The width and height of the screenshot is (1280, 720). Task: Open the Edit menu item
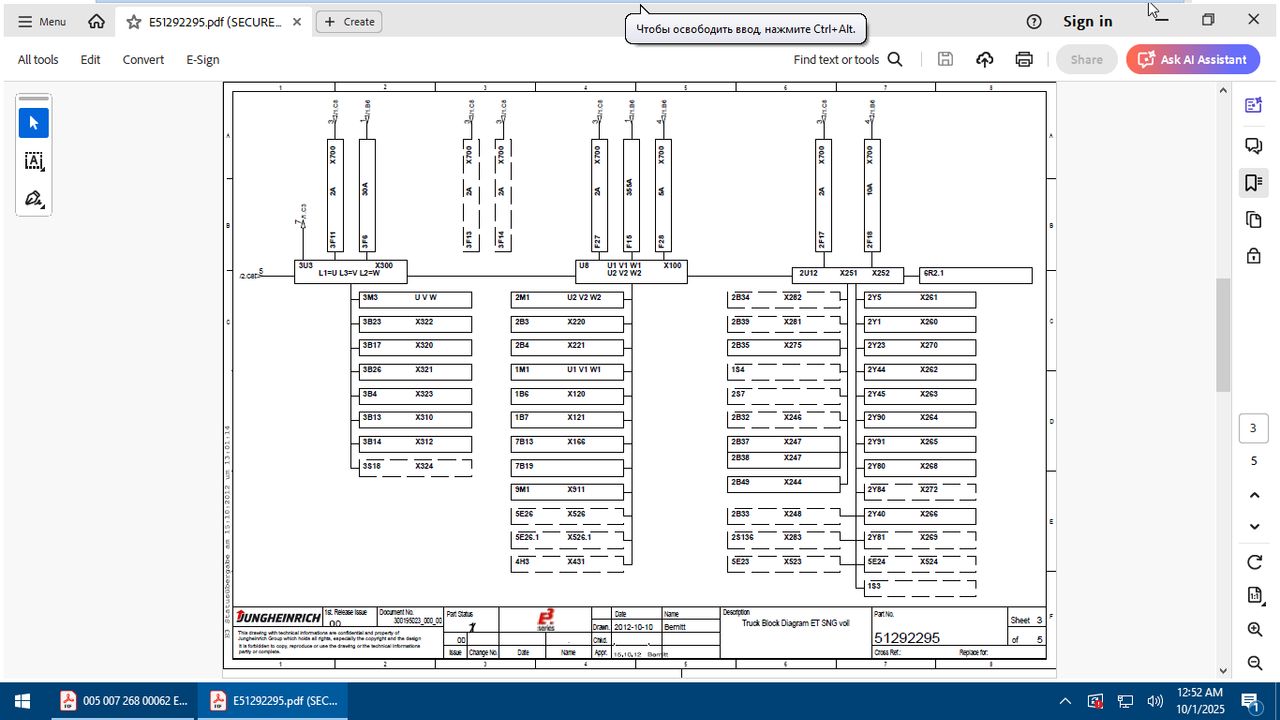90,59
